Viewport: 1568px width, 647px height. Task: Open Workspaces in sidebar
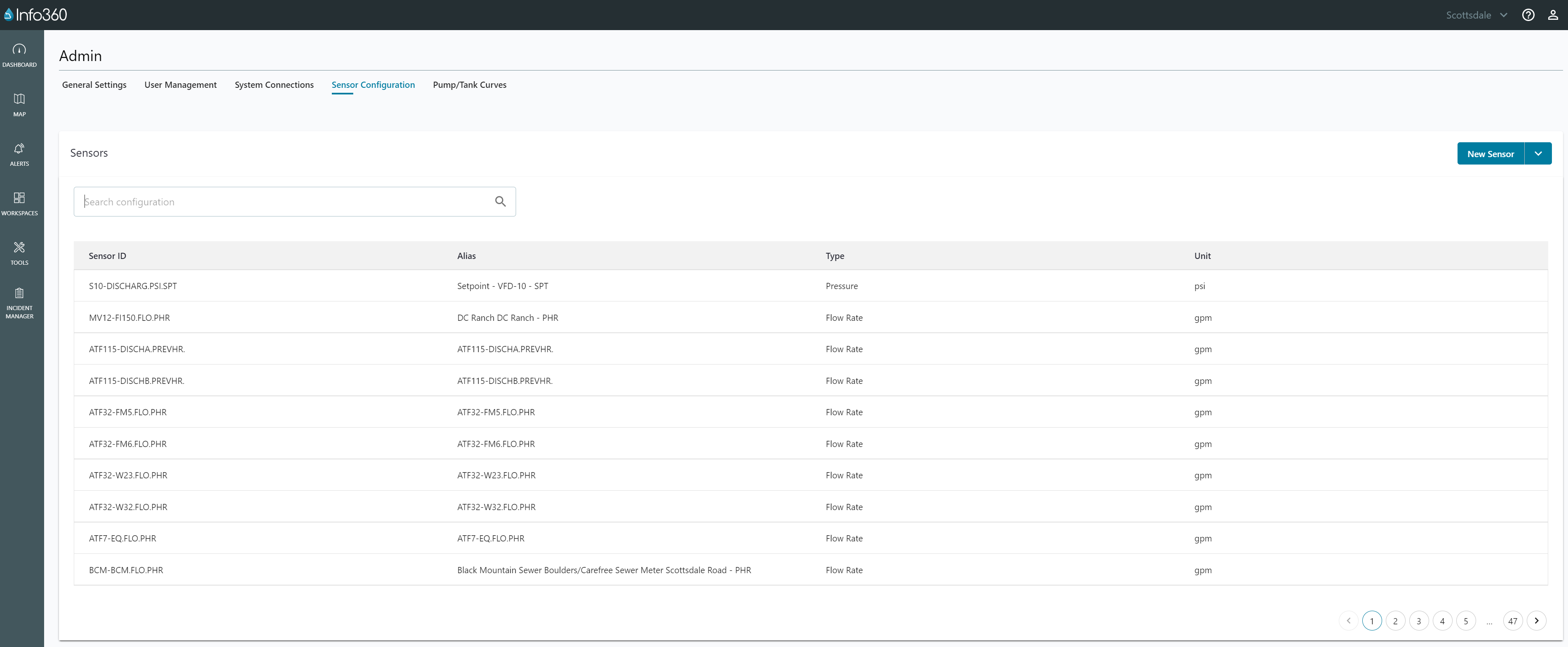(x=19, y=203)
